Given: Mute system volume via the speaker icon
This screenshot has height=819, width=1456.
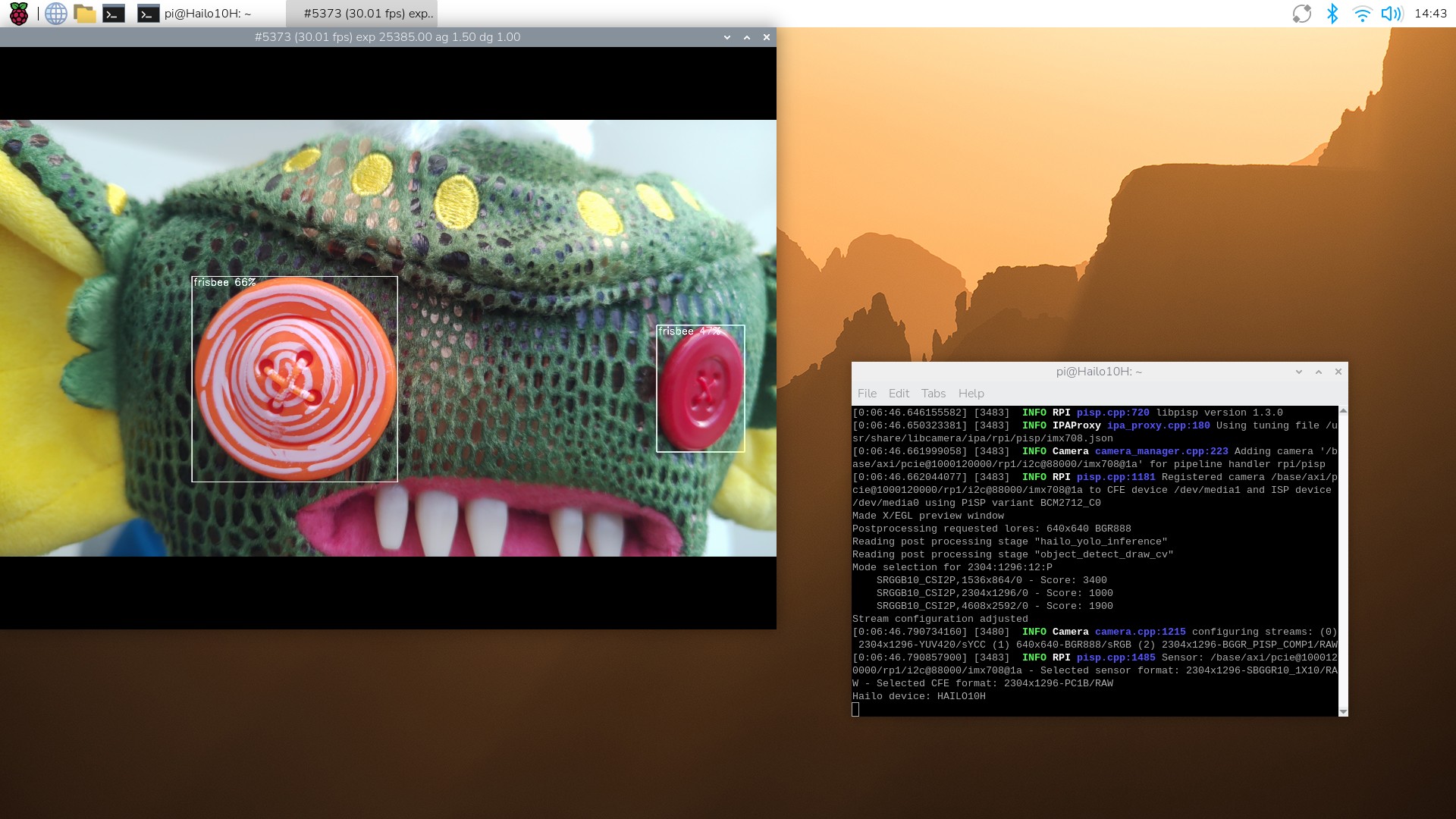Looking at the screenshot, I should [x=1393, y=13].
